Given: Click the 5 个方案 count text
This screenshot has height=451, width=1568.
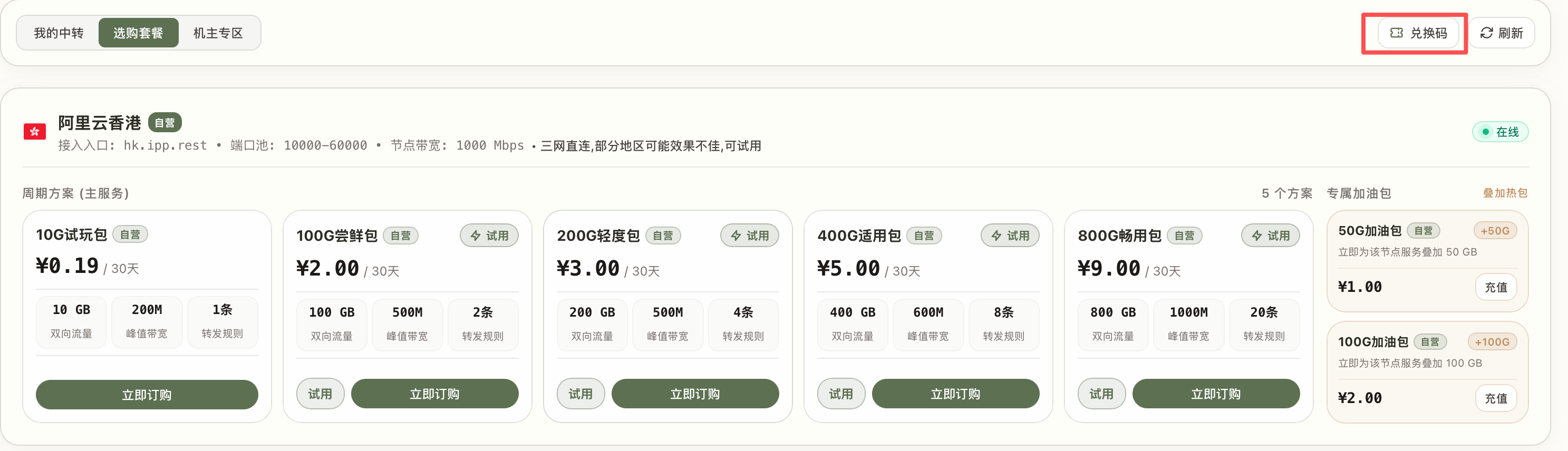Looking at the screenshot, I should 1287,193.
